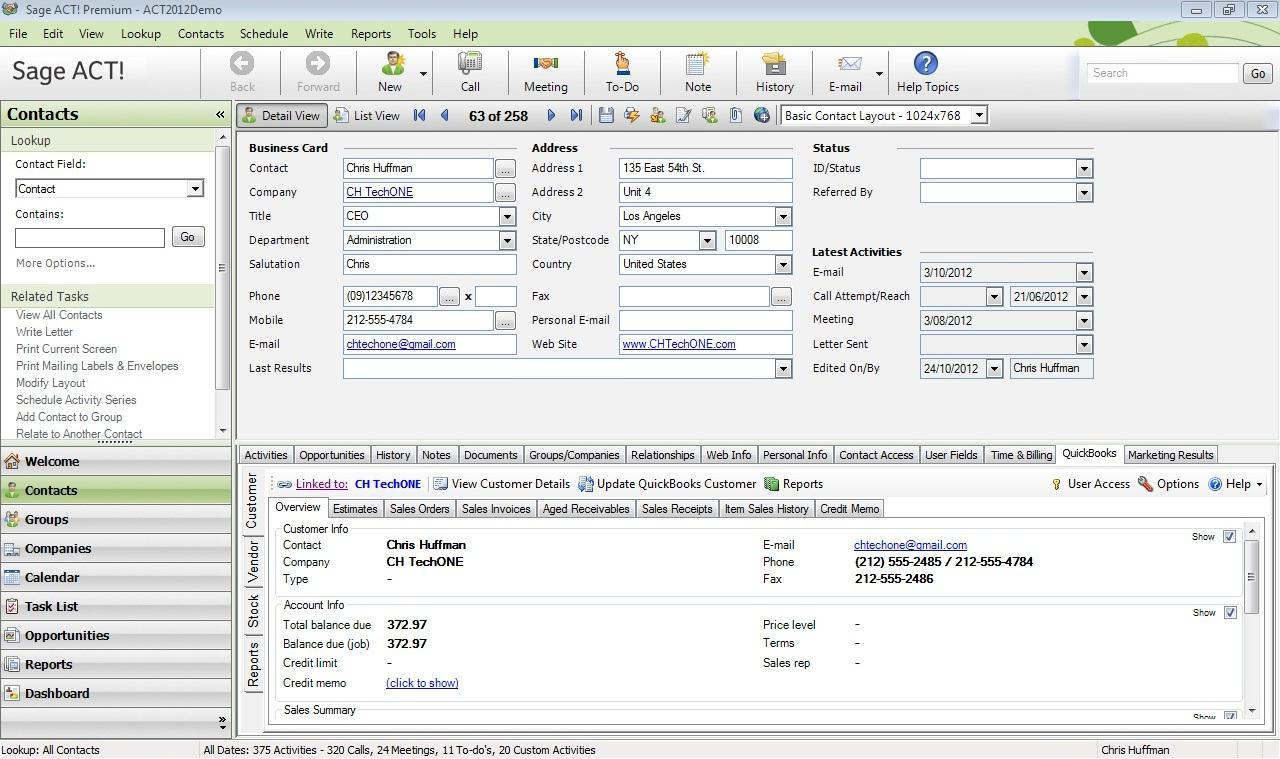Click the Call toolbar icon
1280x759 pixels.
(470, 65)
